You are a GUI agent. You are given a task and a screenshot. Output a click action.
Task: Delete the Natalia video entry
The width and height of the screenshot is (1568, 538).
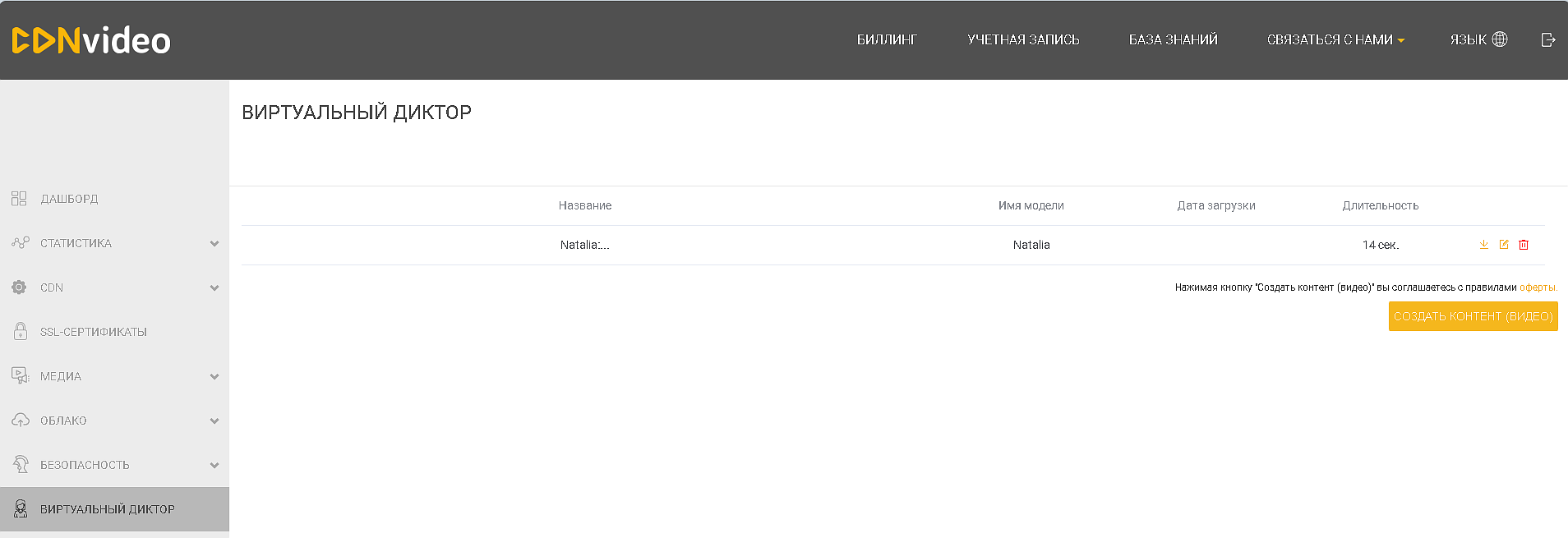pos(1524,245)
